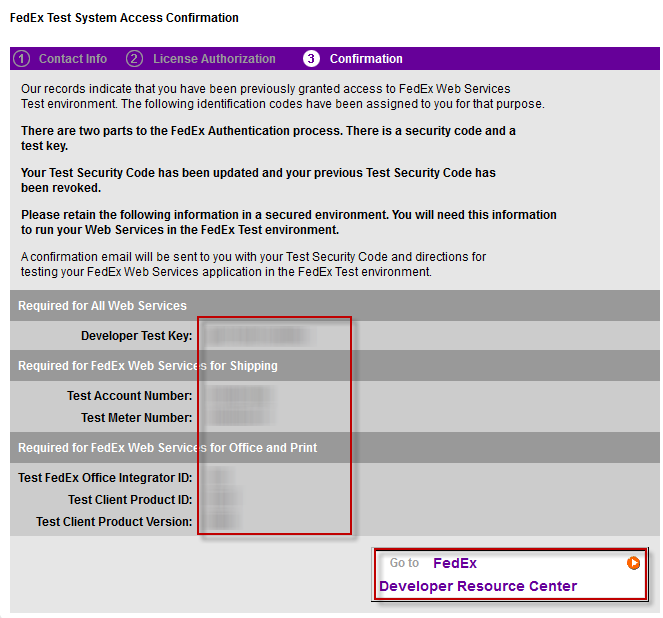The width and height of the screenshot is (663, 618).
Task: Select the Contact Info step label
Action: click(x=73, y=59)
